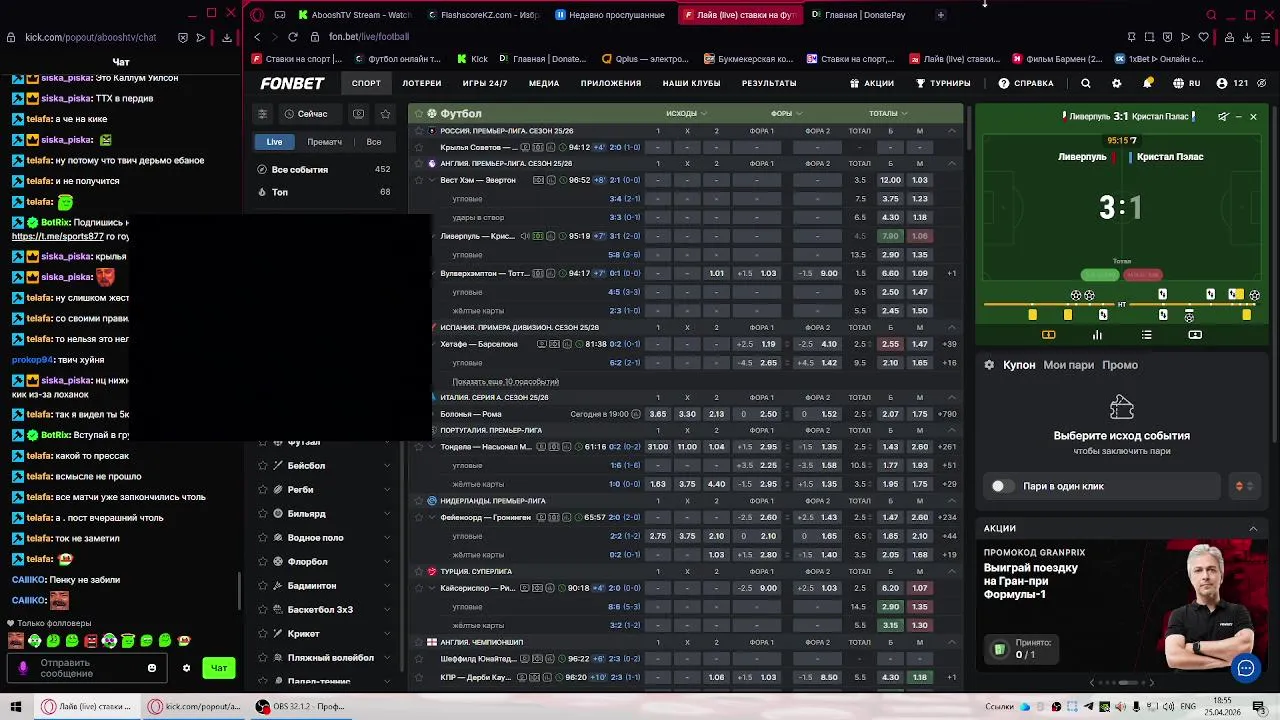
Task: Open coupon settings gear icon
Action: pyautogui.click(x=989, y=365)
